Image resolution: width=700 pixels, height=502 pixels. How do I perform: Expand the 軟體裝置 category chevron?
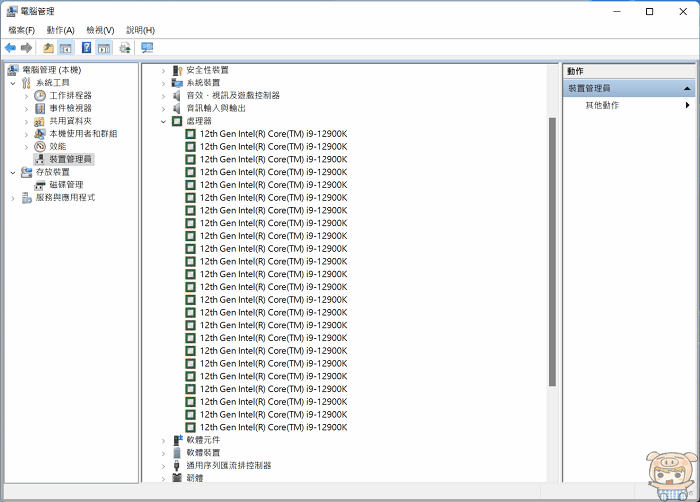pyautogui.click(x=163, y=453)
